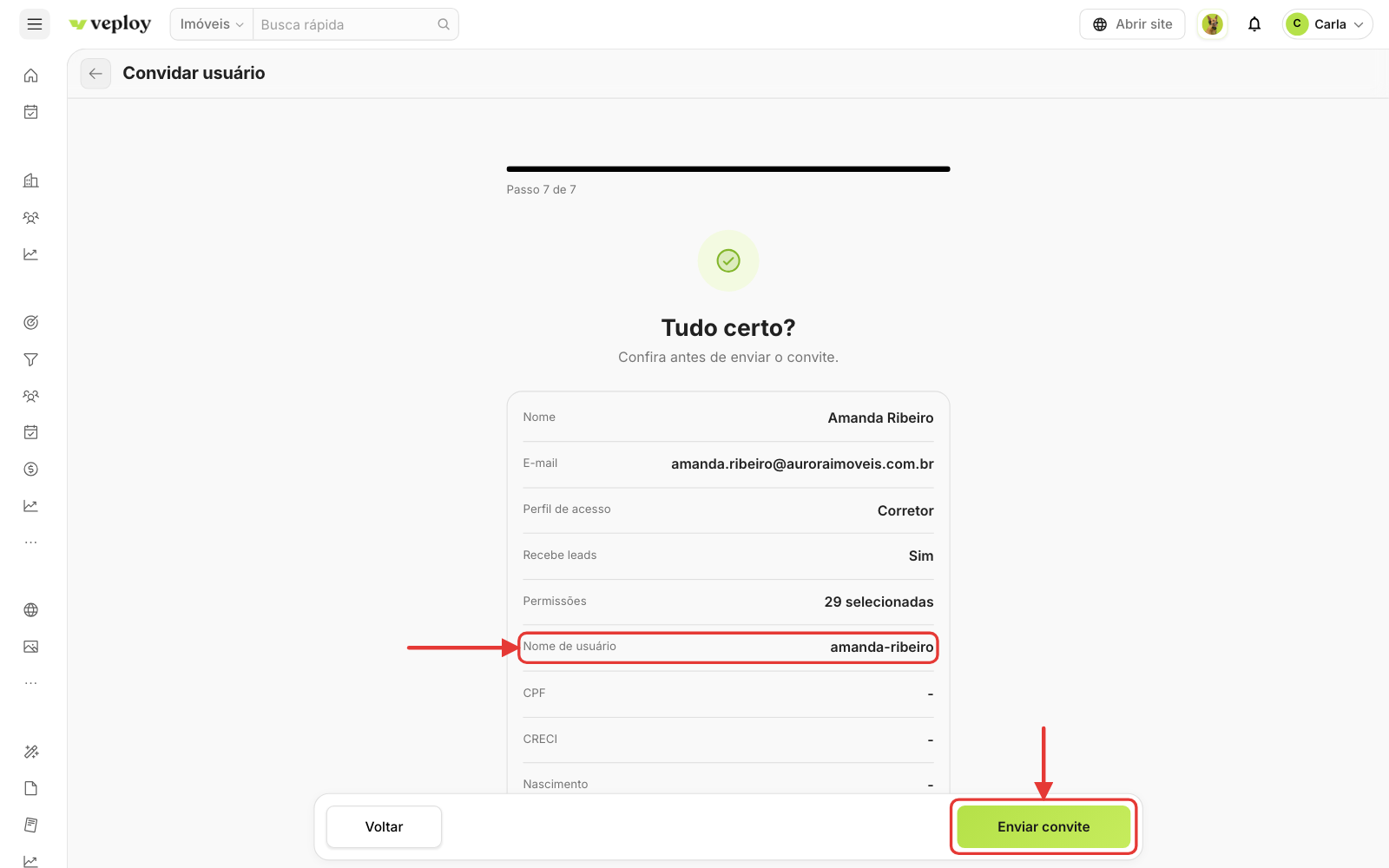This screenshot has width=1389, height=868.
Task: Open the picture gallery icon in sidebar
Action: tap(31, 647)
